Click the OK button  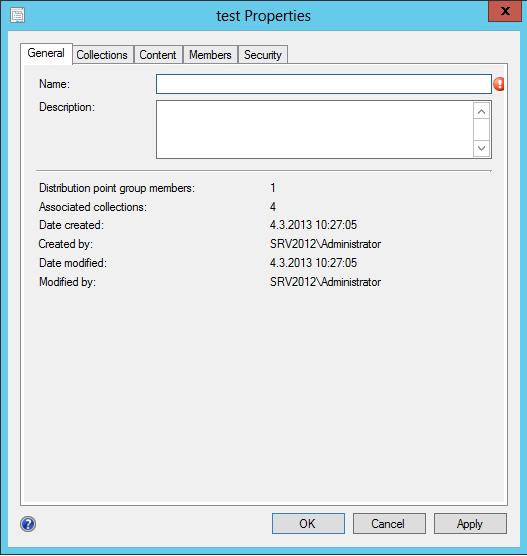(308, 523)
